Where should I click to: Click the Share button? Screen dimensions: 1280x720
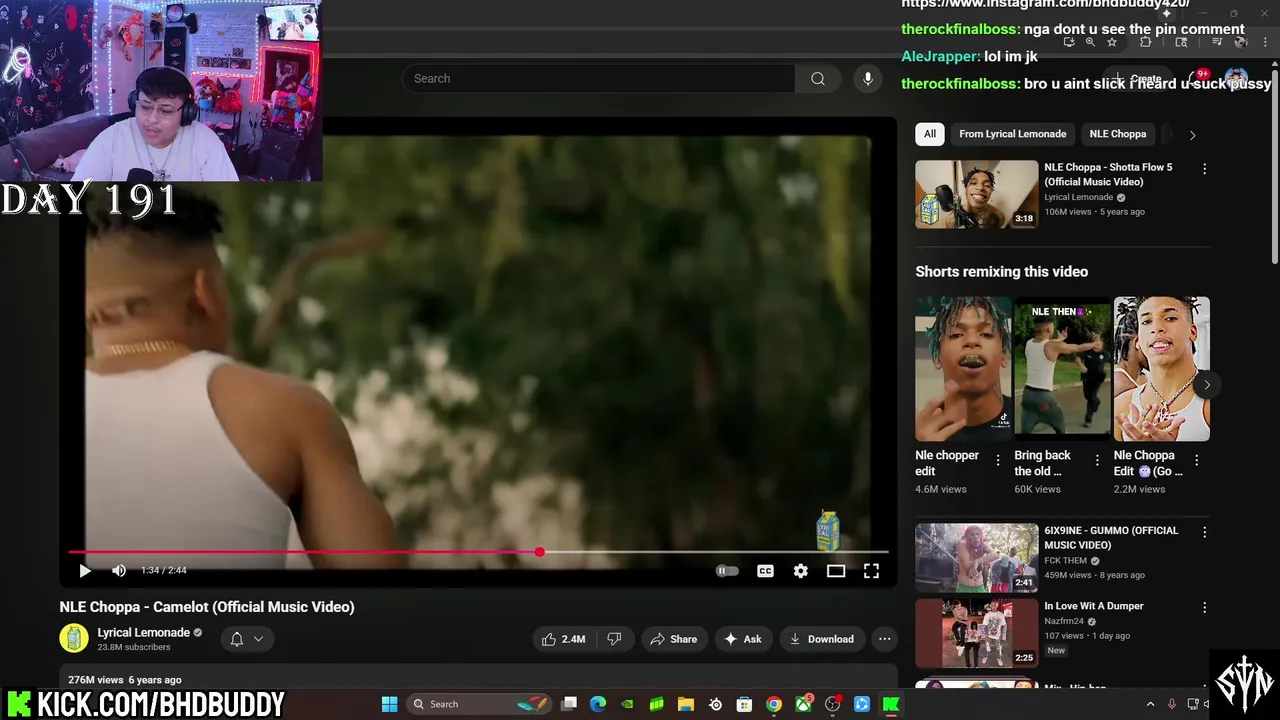pos(674,639)
